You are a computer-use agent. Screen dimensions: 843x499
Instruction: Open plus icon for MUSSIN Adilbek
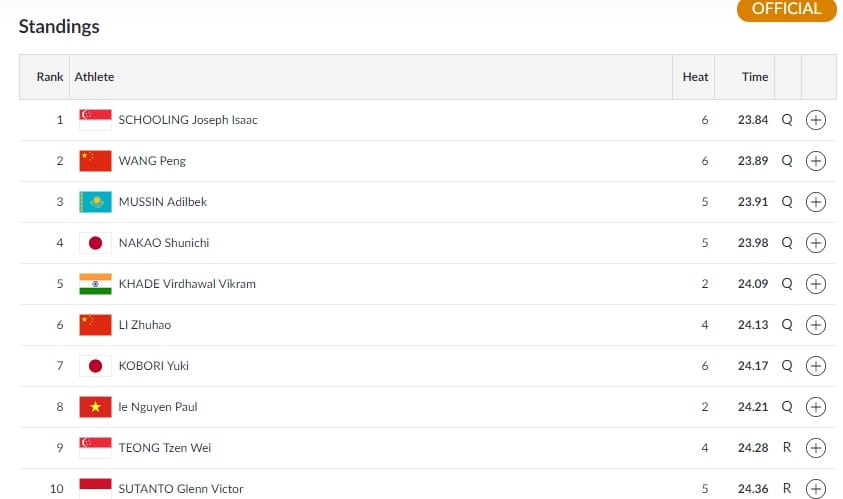coord(816,202)
